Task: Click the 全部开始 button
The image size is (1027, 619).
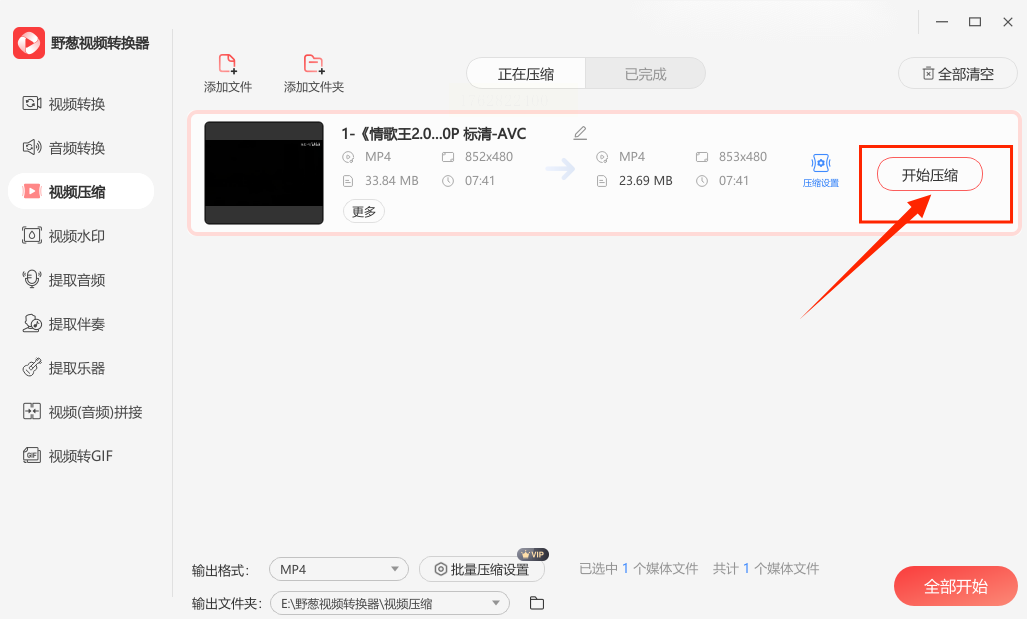Action: click(x=956, y=586)
